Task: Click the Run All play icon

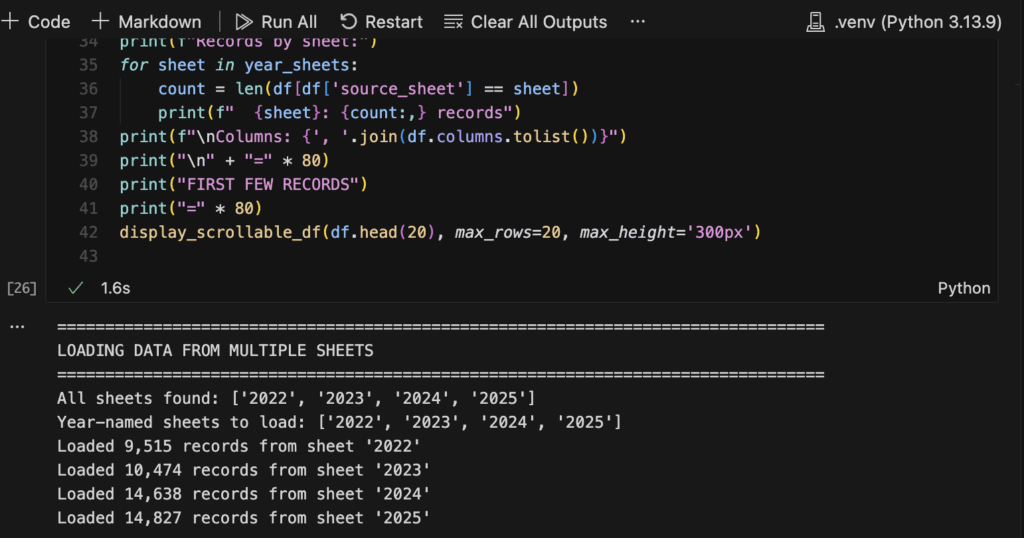Action: [x=244, y=22]
